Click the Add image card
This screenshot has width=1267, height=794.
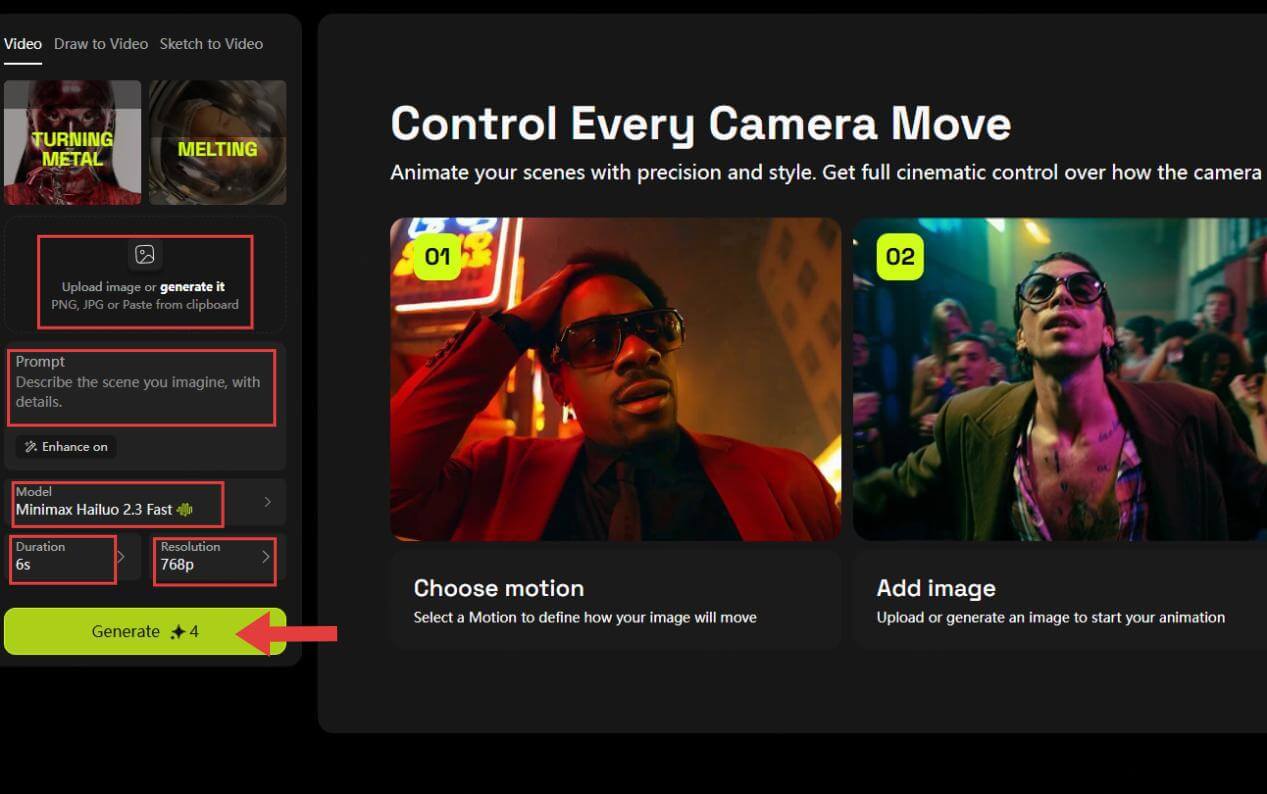(1060, 600)
